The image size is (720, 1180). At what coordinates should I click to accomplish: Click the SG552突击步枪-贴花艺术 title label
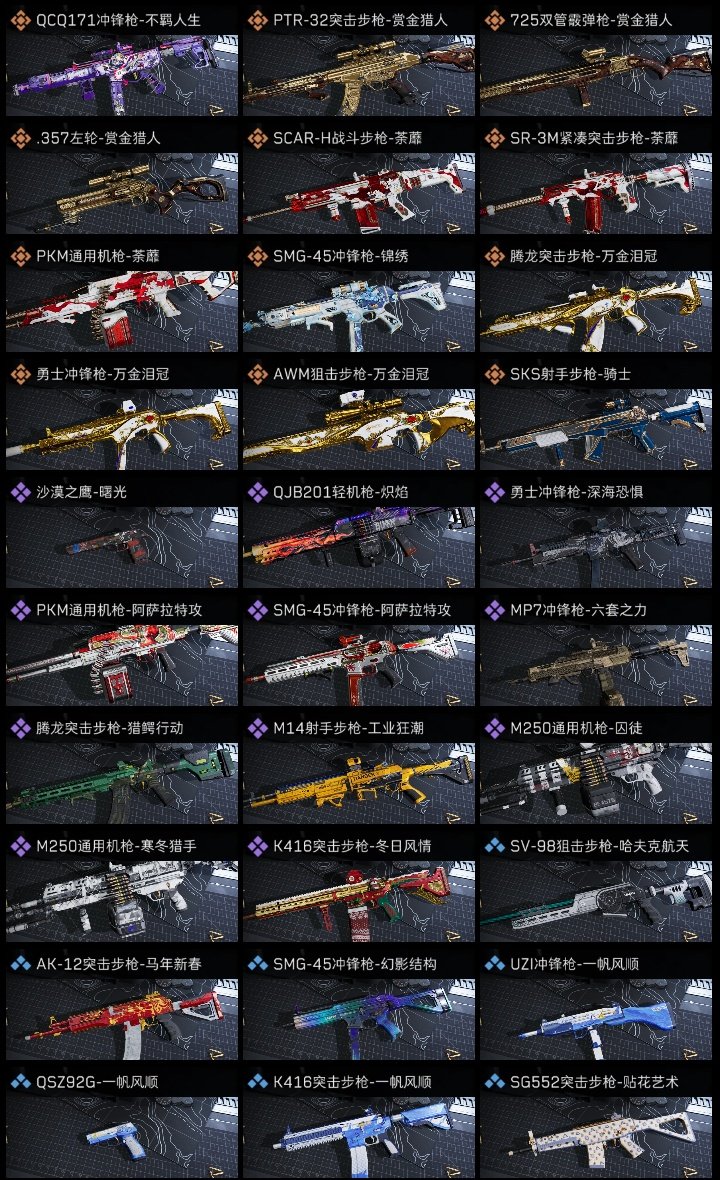(594, 1082)
